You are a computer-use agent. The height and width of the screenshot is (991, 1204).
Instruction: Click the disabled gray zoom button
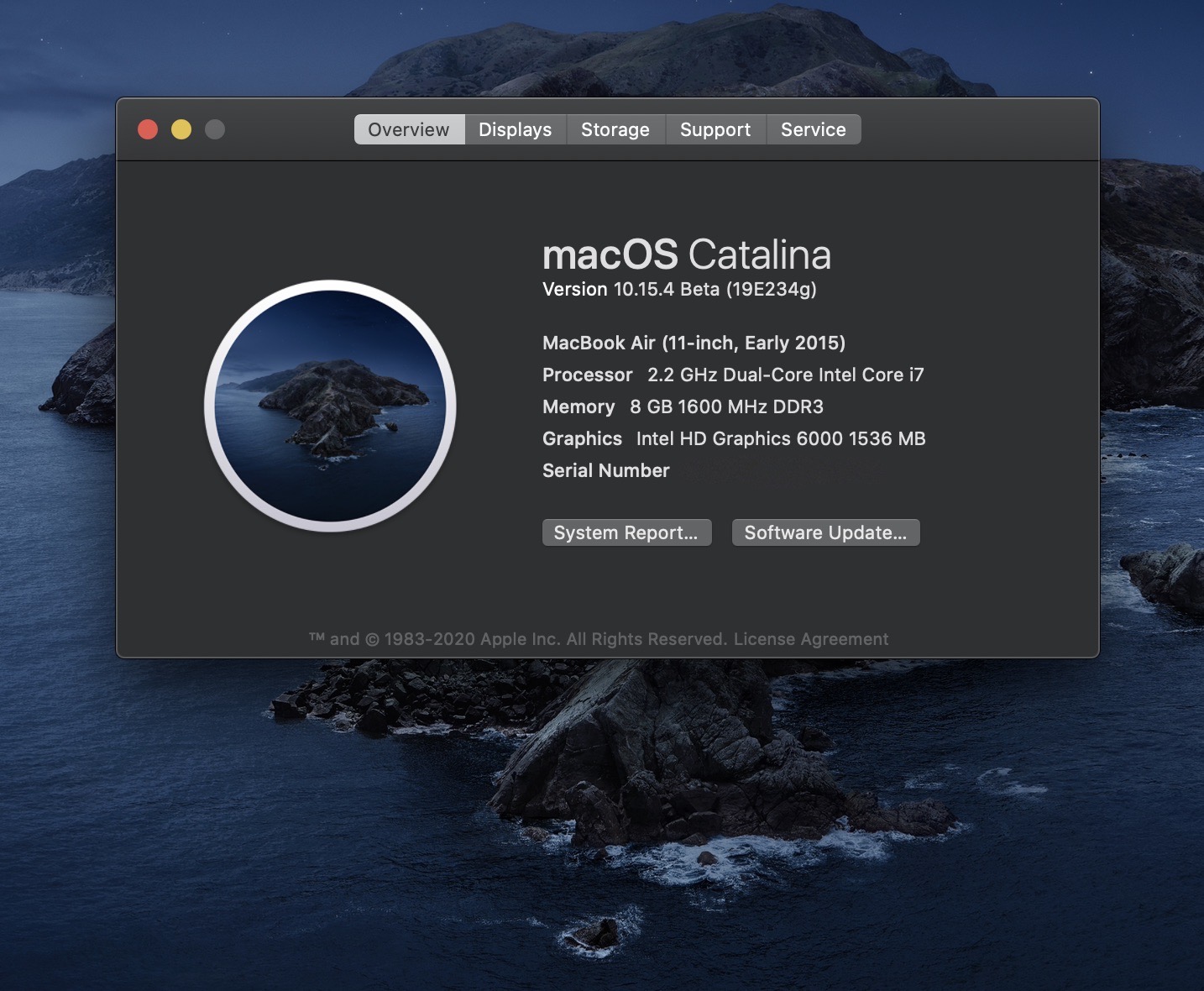coord(215,129)
